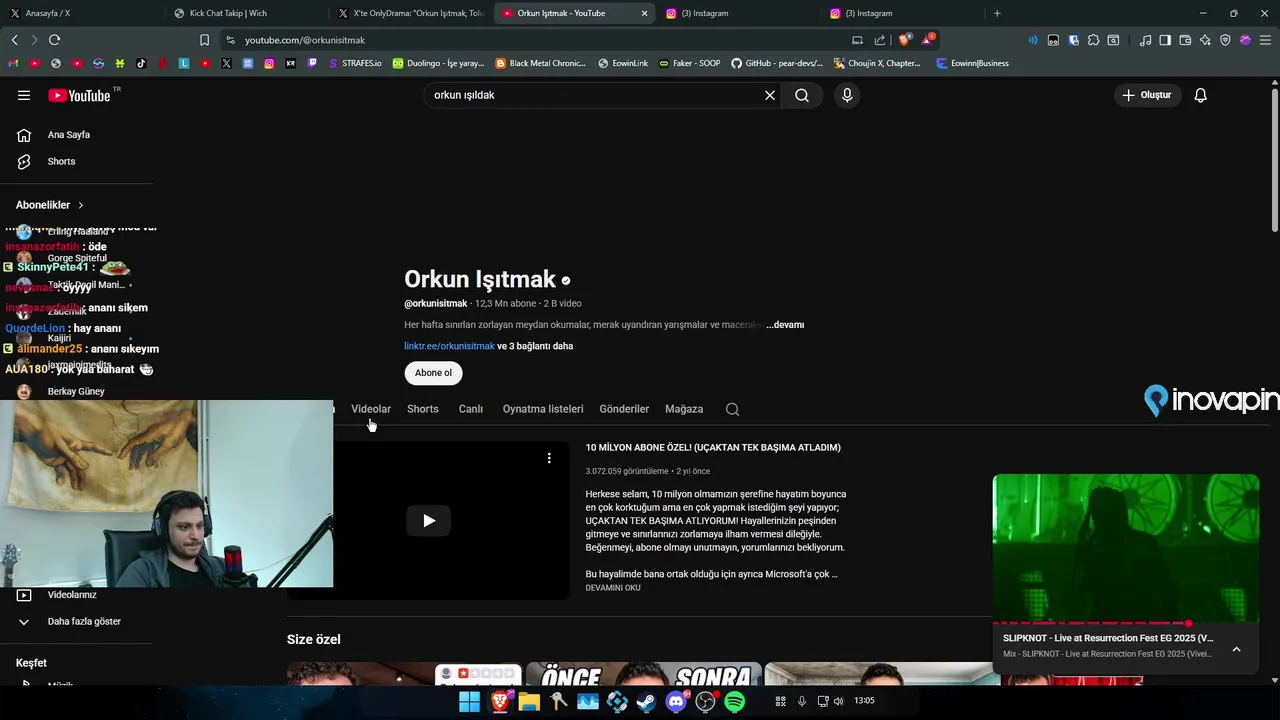The width and height of the screenshot is (1280, 720).
Task: Switch to the Videolar tab
Action: [371, 409]
